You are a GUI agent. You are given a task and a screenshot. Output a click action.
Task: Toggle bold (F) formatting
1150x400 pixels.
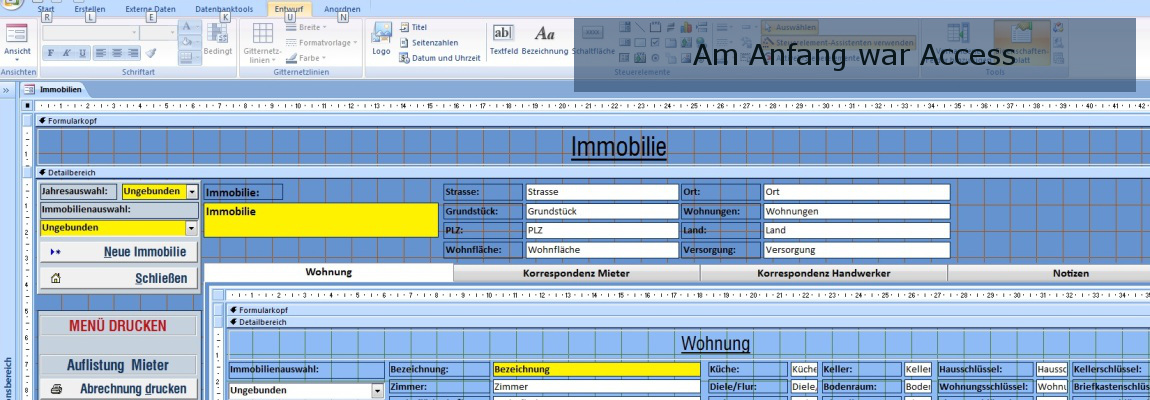[x=50, y=53]
